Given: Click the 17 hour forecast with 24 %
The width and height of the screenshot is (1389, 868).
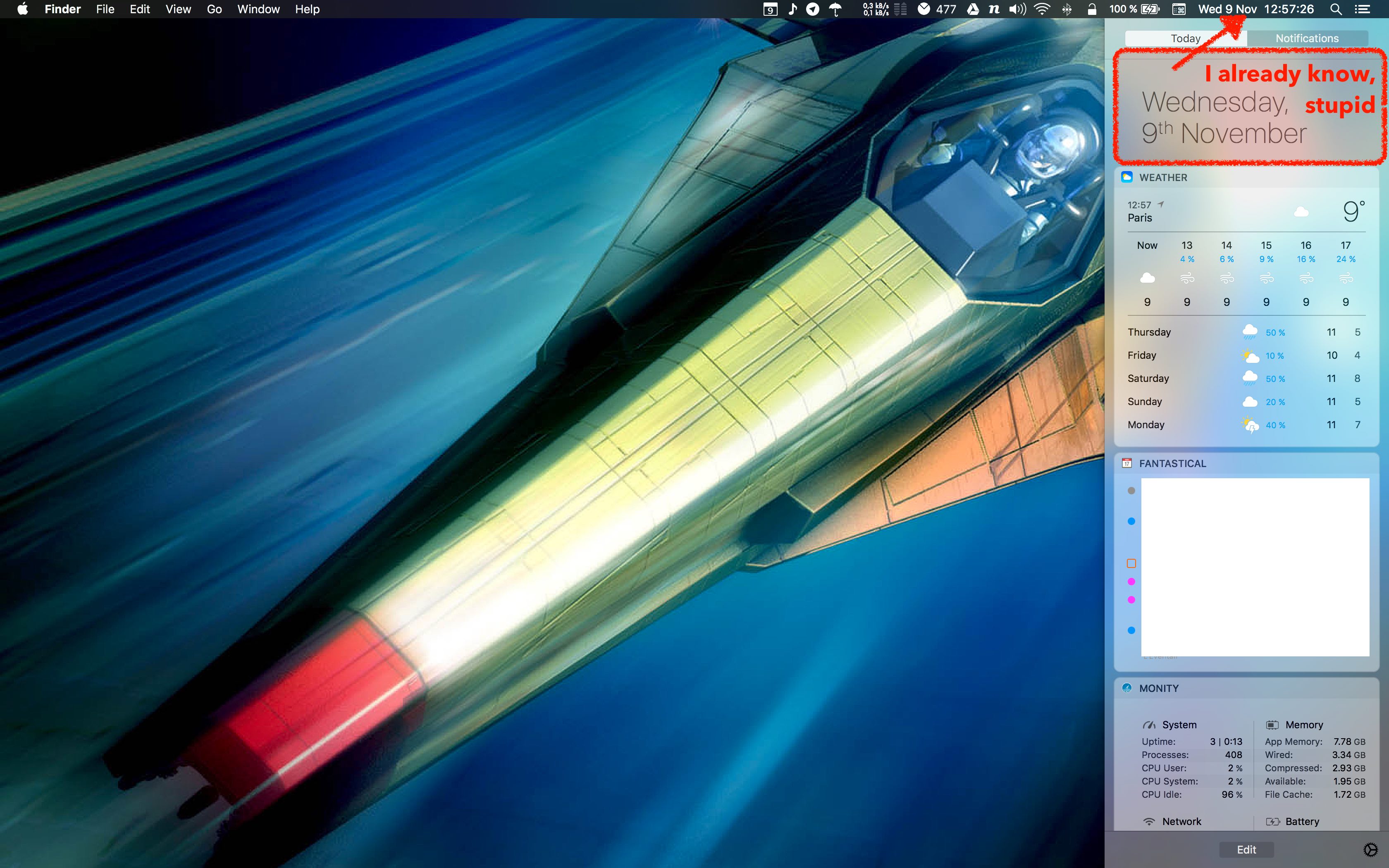Looking at the screenshot, I should 1345,273.
